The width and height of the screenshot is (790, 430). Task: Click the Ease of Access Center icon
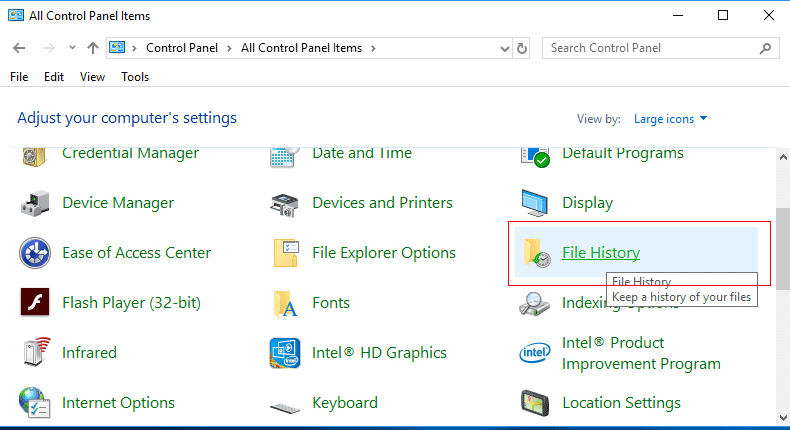coord(35,253)
